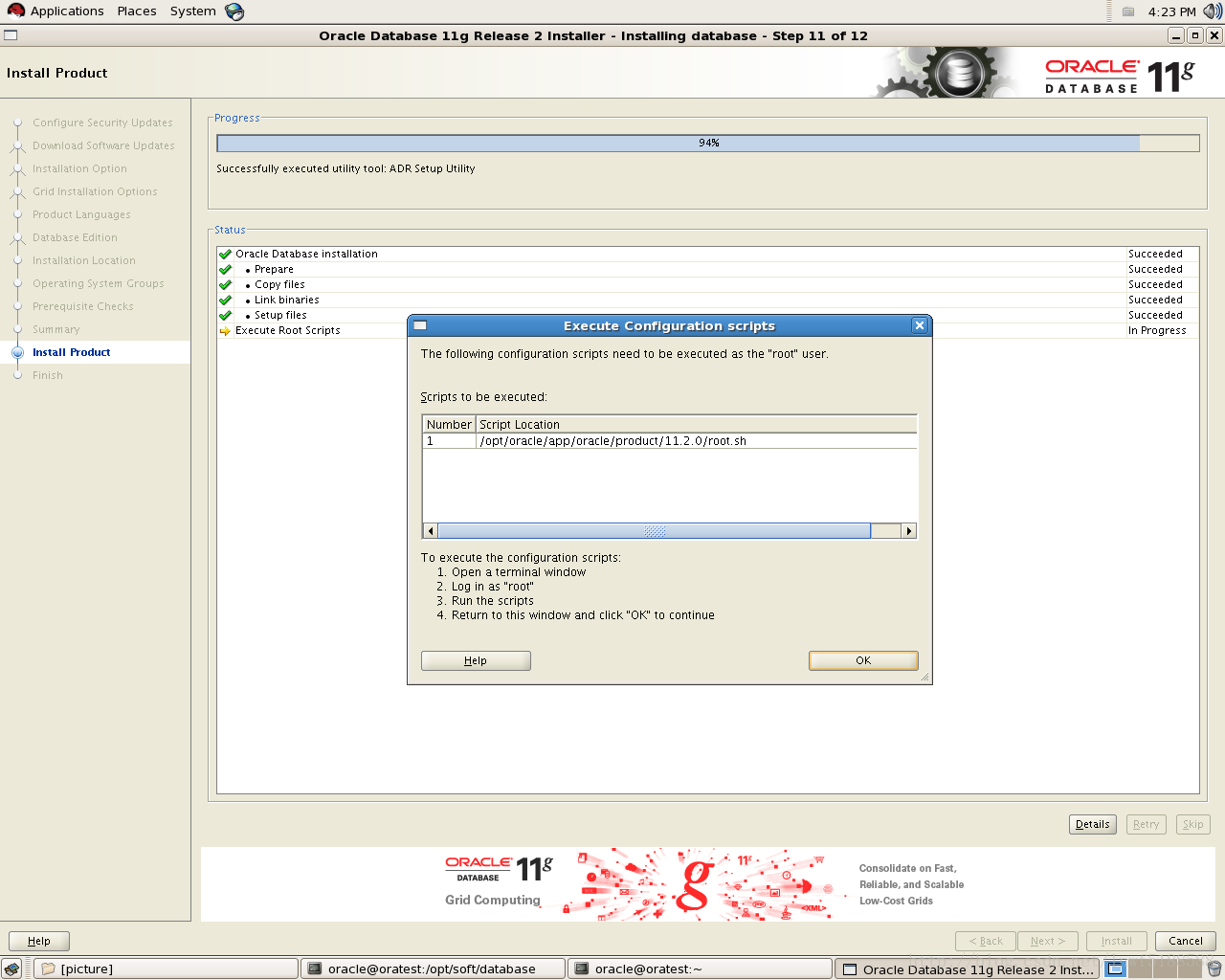Click the network status icon in top panel
Viewport: 1225px width, 980px height.
point(1128,11)
